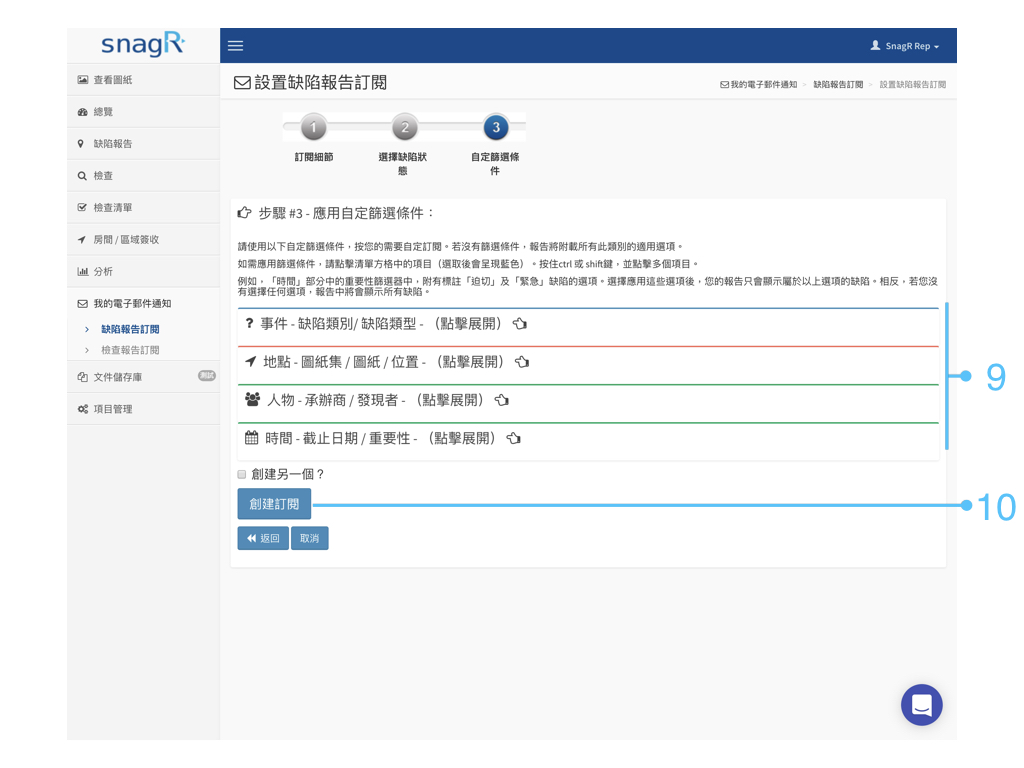Open 檢查清單 sidebar item
Screen dimensions: 1024x768
coord(143,208)
